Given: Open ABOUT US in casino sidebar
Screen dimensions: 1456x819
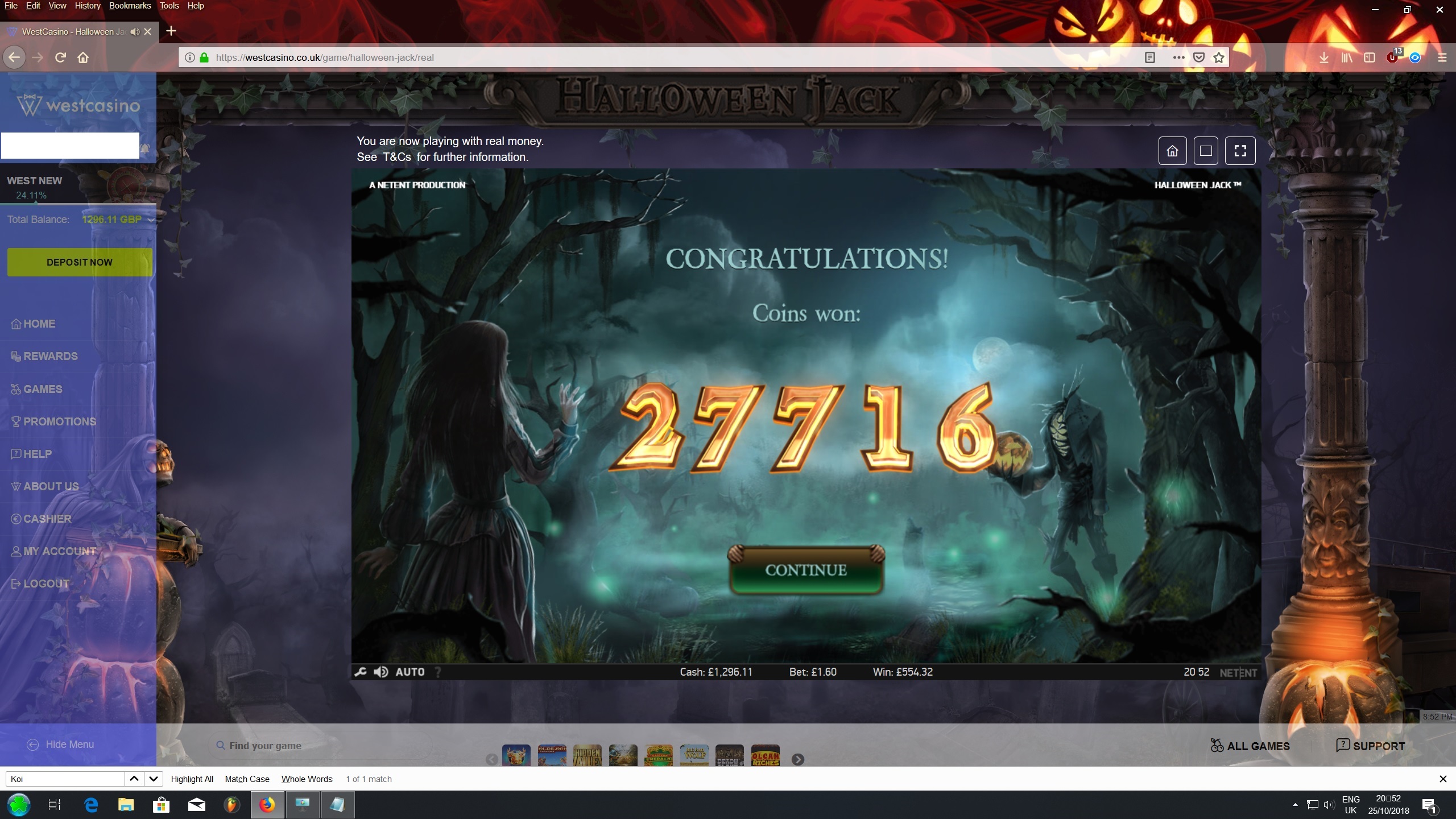Looking at the screenshot, I should (x=45, y=486).
